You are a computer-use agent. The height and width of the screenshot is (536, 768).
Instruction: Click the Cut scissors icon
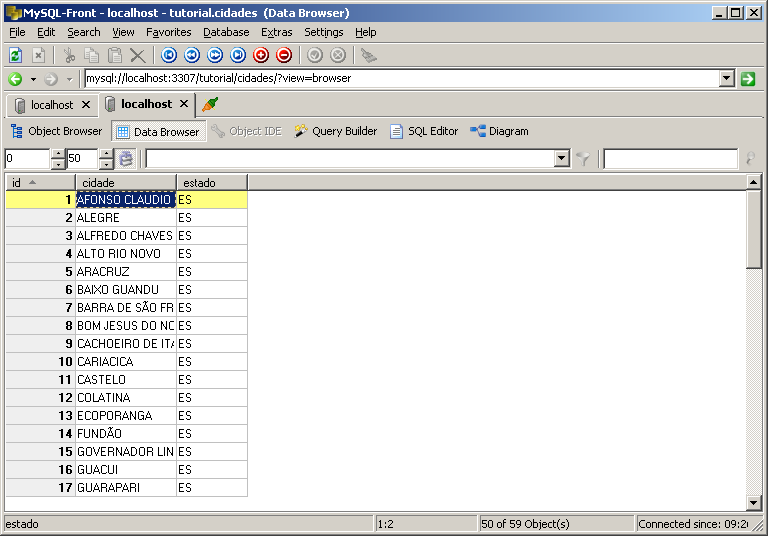(69, 55)
